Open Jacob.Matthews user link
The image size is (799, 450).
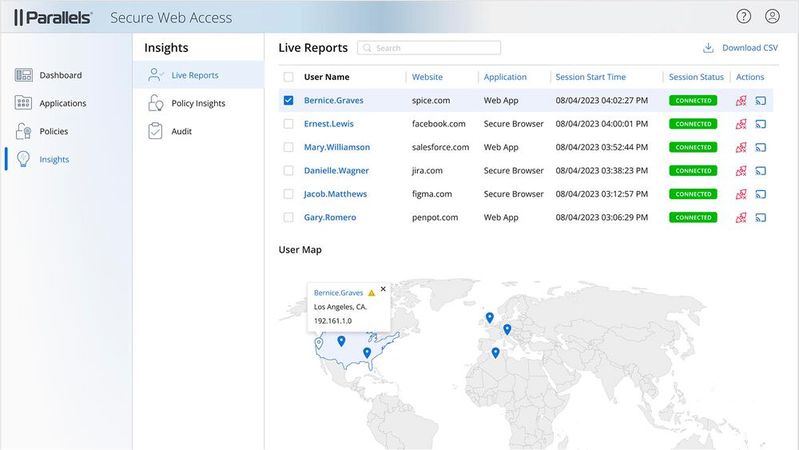[x=335, y=194]
